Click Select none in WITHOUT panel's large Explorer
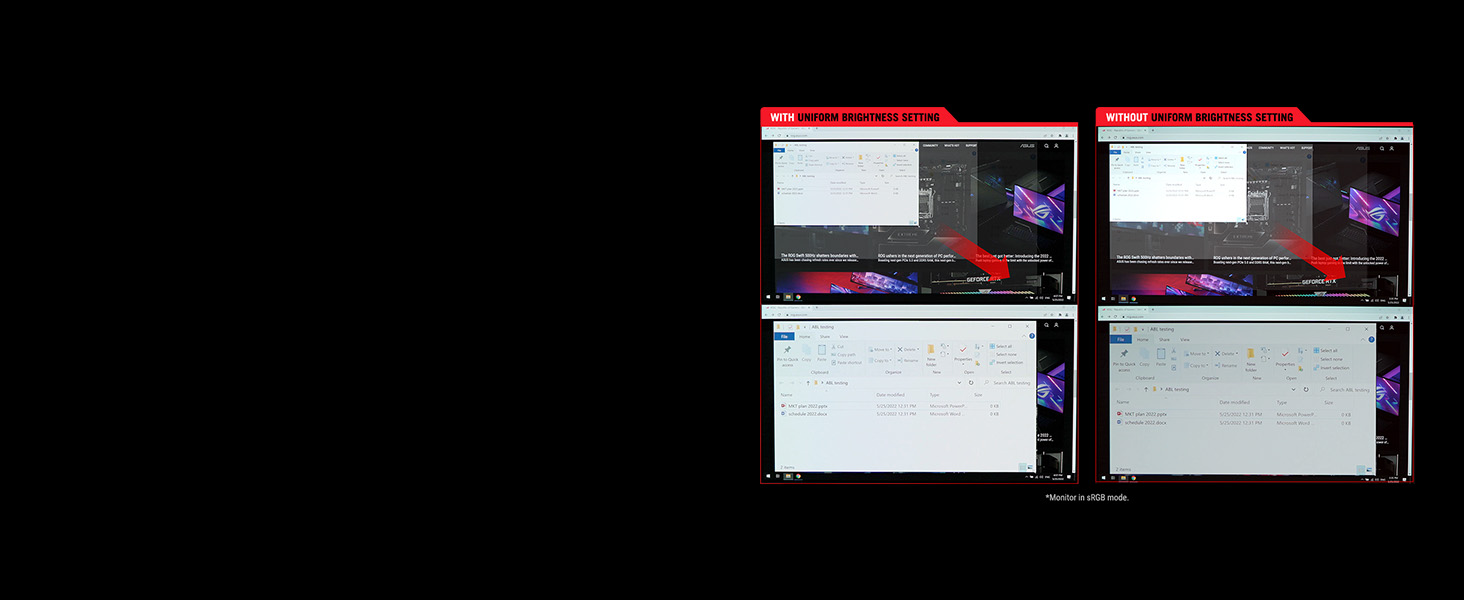 (1331, 359)
